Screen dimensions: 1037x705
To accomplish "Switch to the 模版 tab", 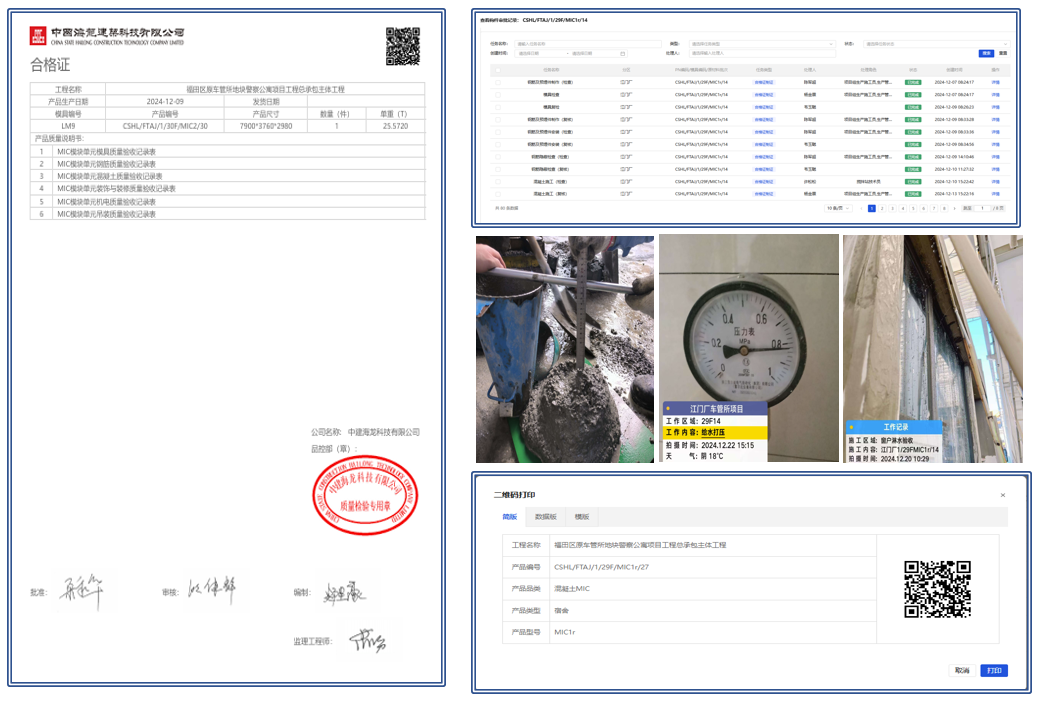I will 582,517.
